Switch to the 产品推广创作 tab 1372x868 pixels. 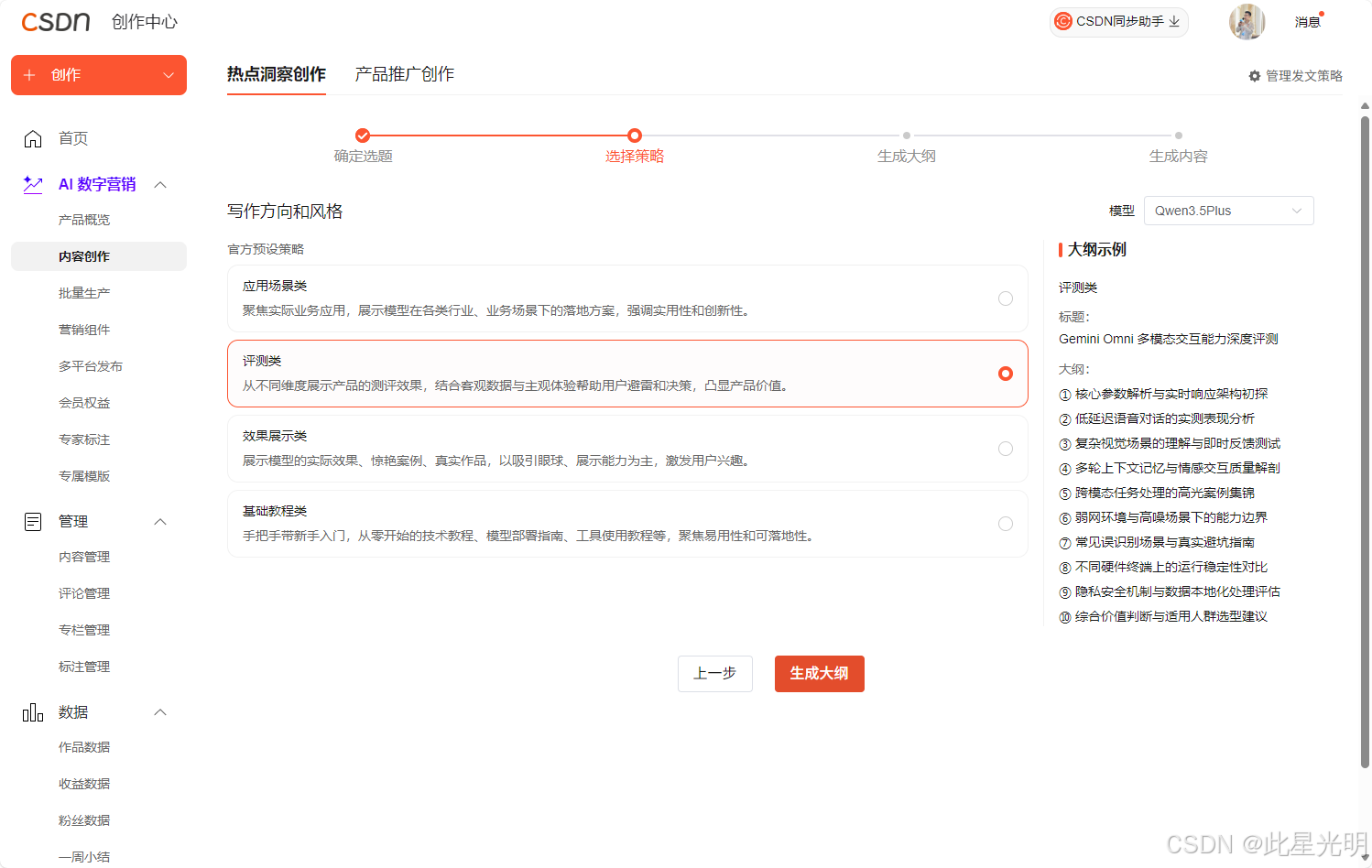point(405,74)
